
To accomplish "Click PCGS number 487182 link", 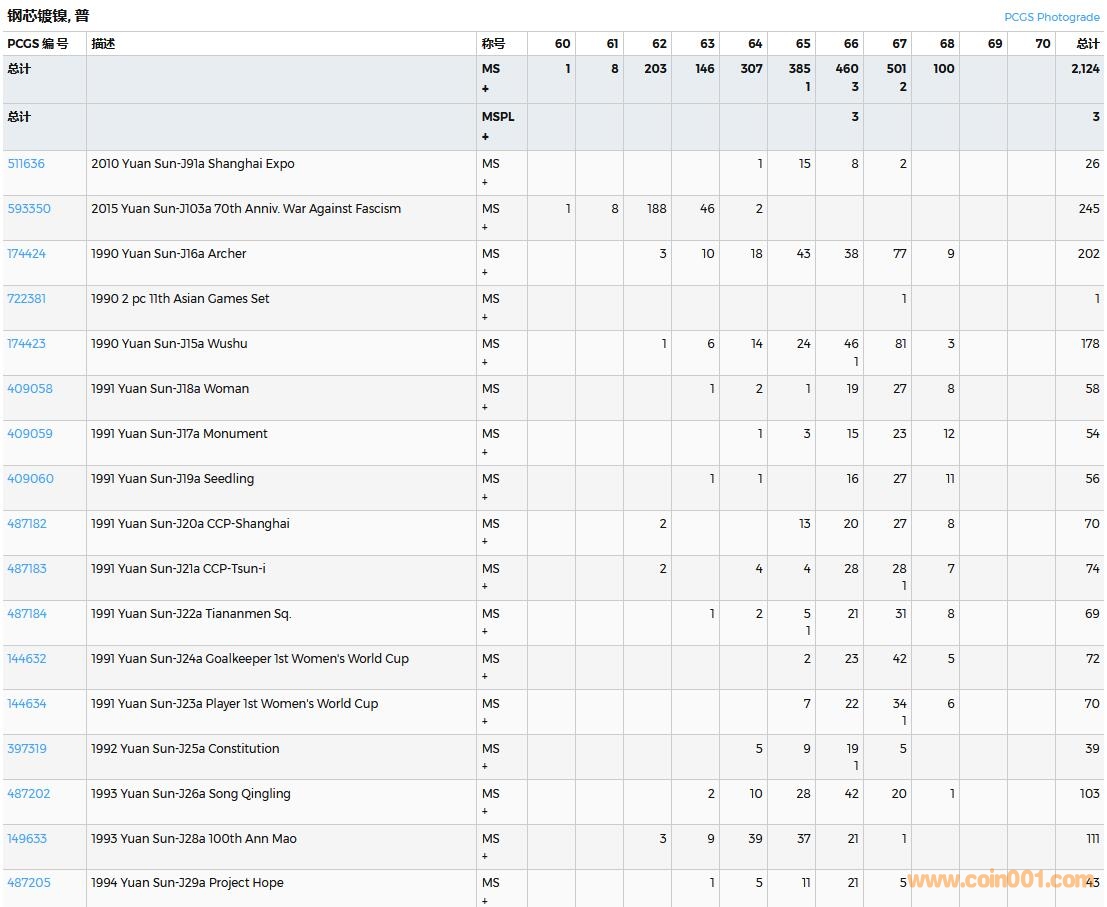I will pos(26,524).
